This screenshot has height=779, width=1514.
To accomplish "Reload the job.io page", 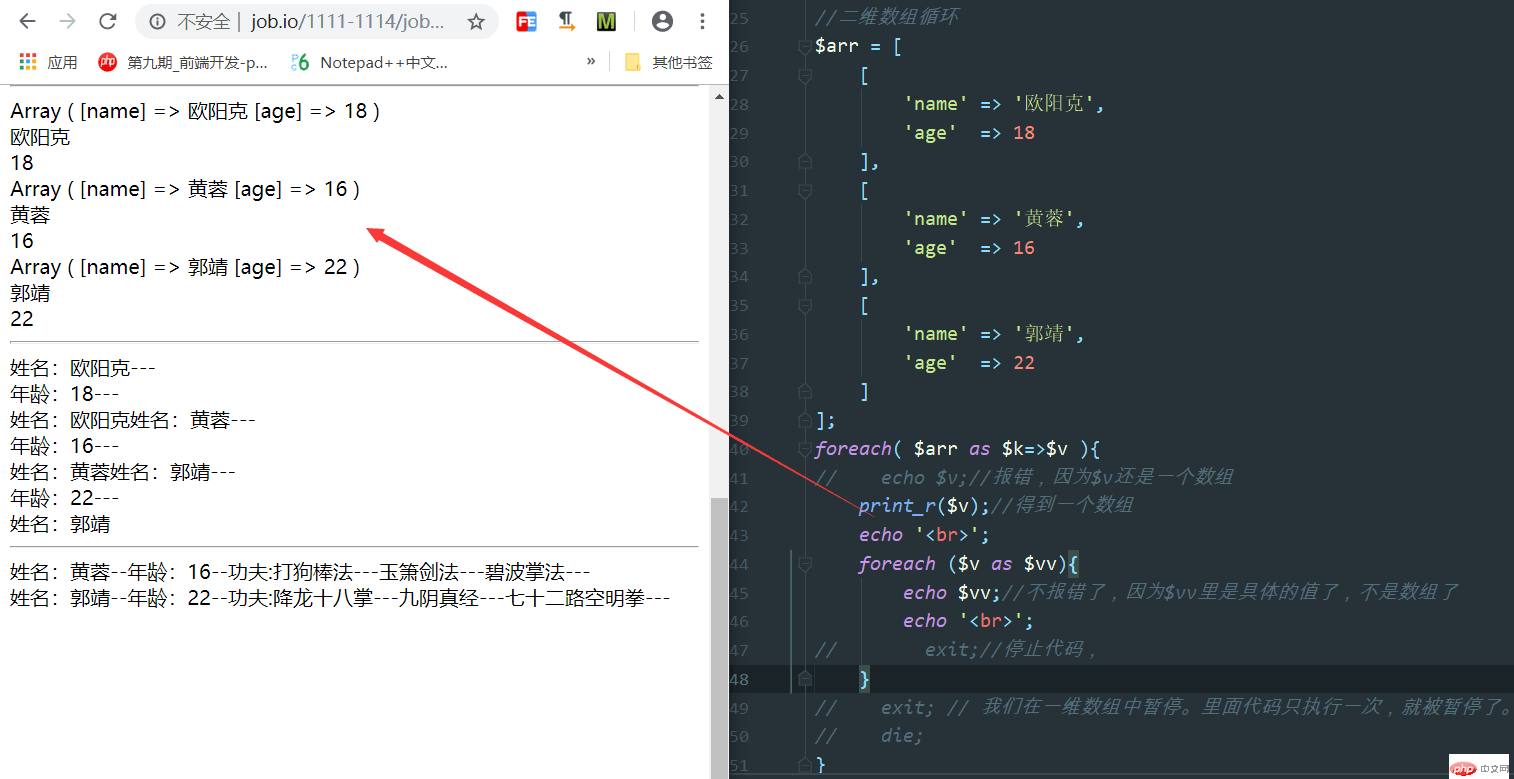I will point(108,21).
